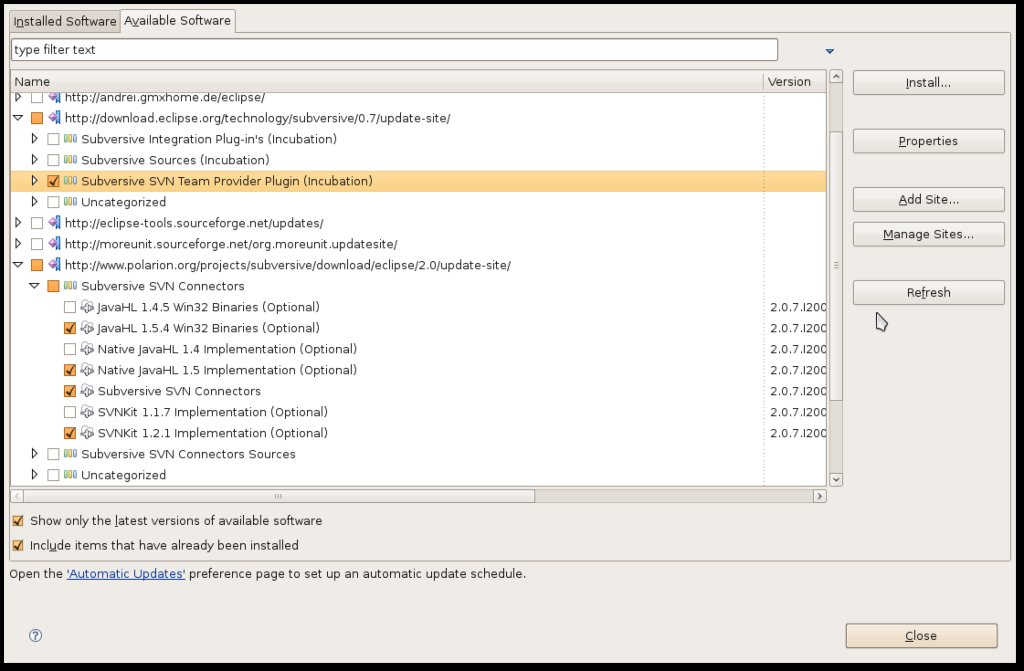Image resolution: width=1024 pixels, height=671 pixels.
Task: Click the scroll down arrow of software list
Action: (x=836, y=480)
